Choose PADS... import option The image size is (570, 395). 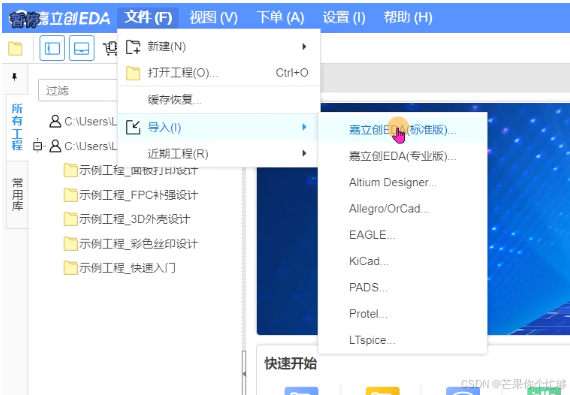click(402, 287)
